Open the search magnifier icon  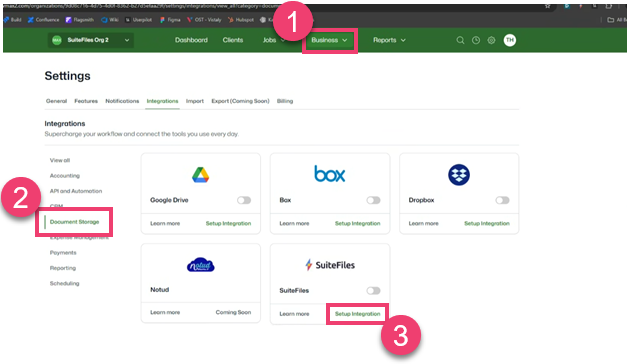(460, 40)
